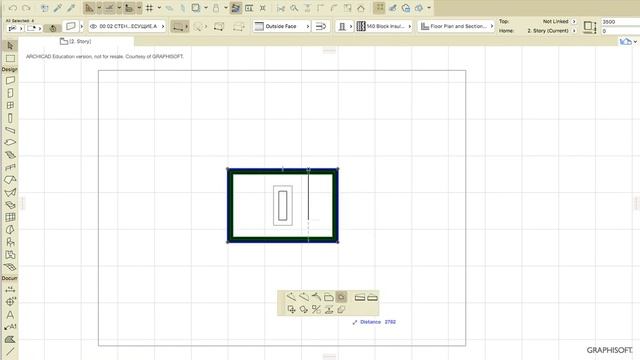This screenshot has width=640, height=360.
Task: Activate the Zone tool
Action: coord(10,255)
